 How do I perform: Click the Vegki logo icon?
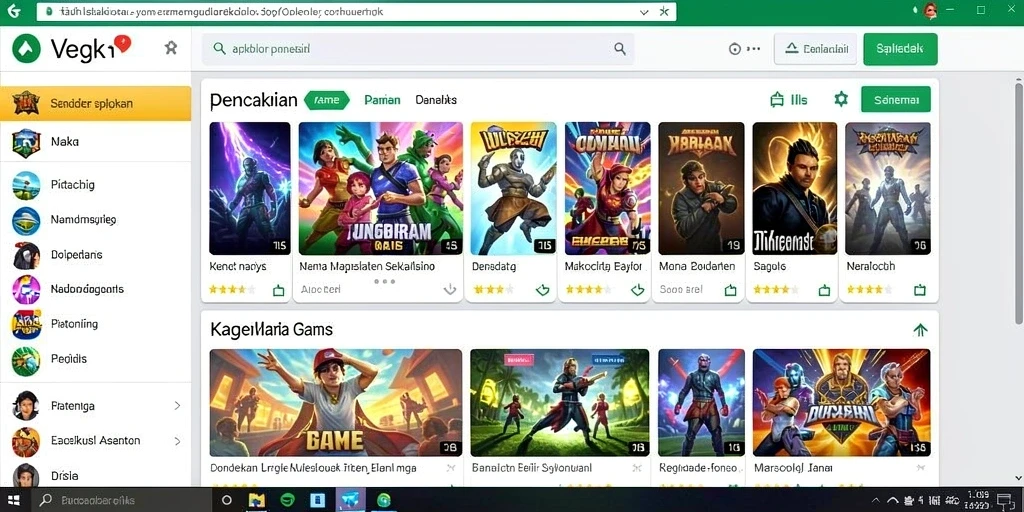point(26,49)
